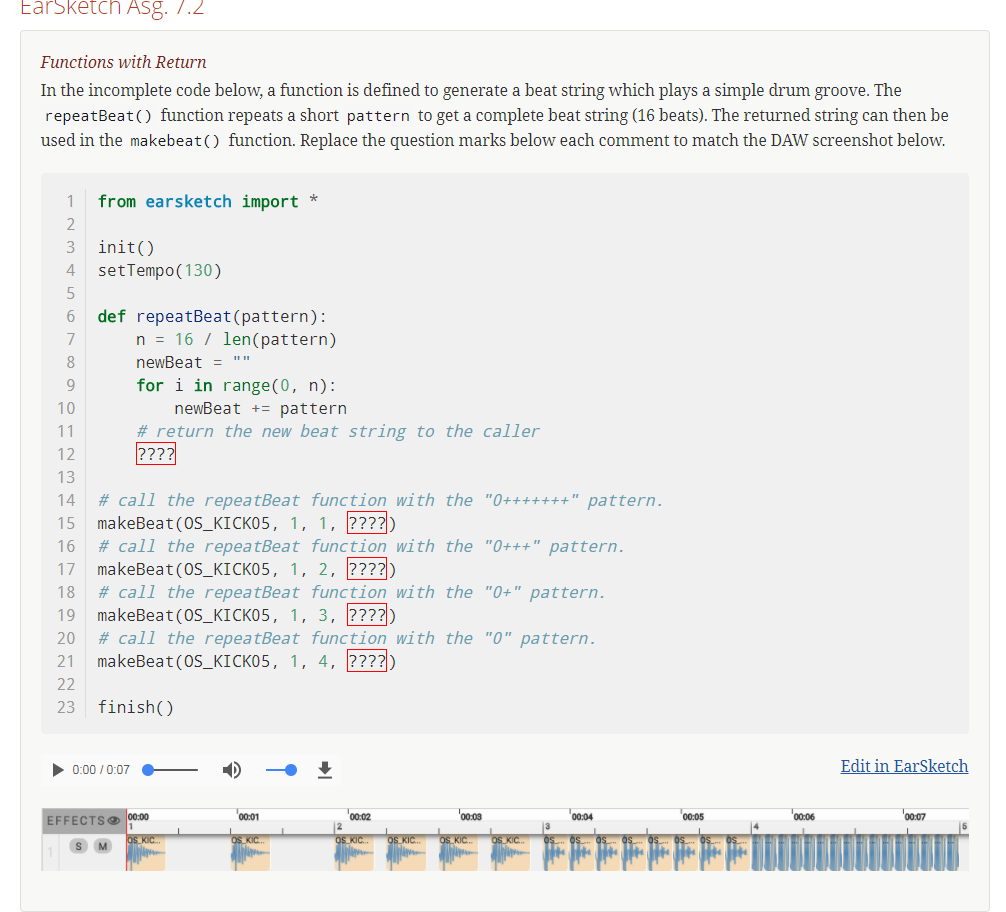Toggle the EFFECTS visibility eye icon
Screen dimensions: 1006x912
114,820
